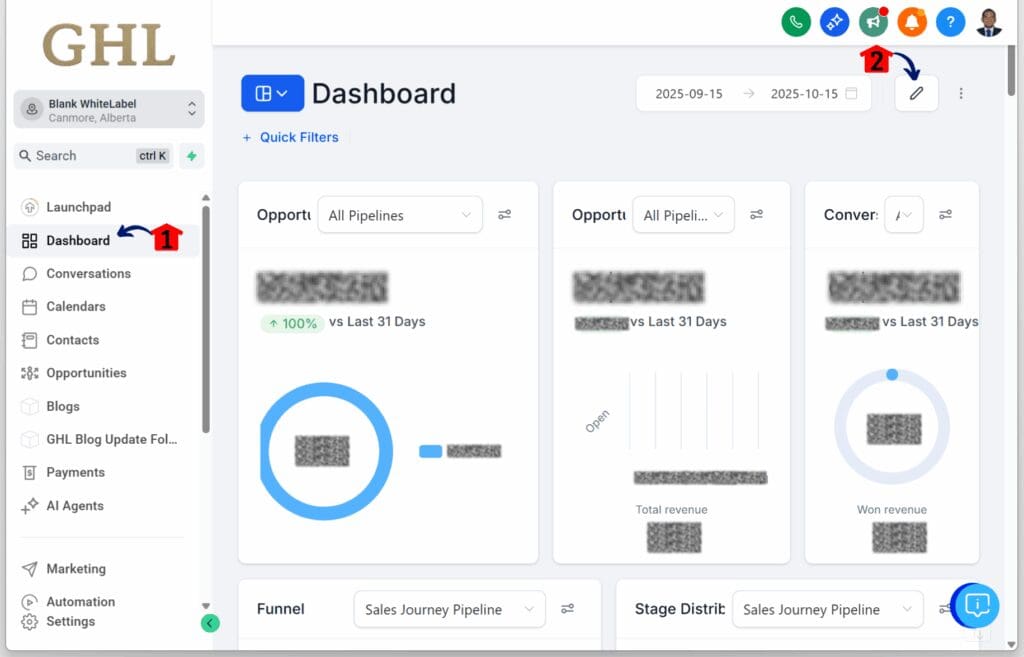Open help using the question mark icon
Screen dimensions: 1024x657
pos(950,21)
